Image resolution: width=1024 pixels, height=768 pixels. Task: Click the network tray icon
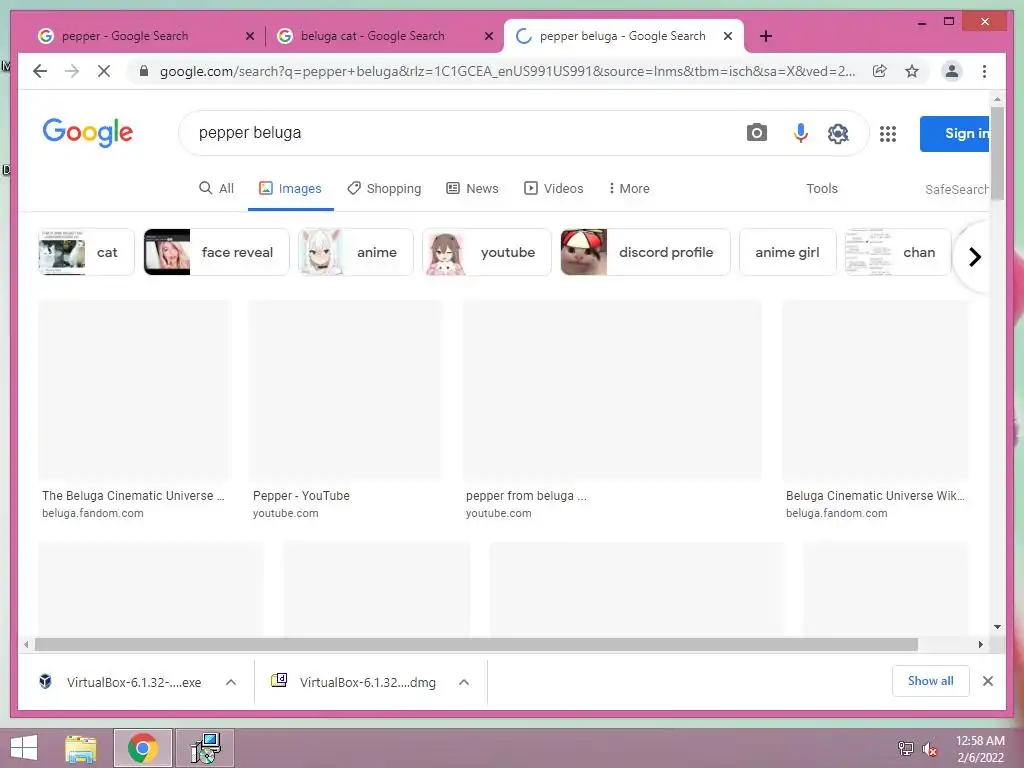pyautogui.click(x=906, y=749)
